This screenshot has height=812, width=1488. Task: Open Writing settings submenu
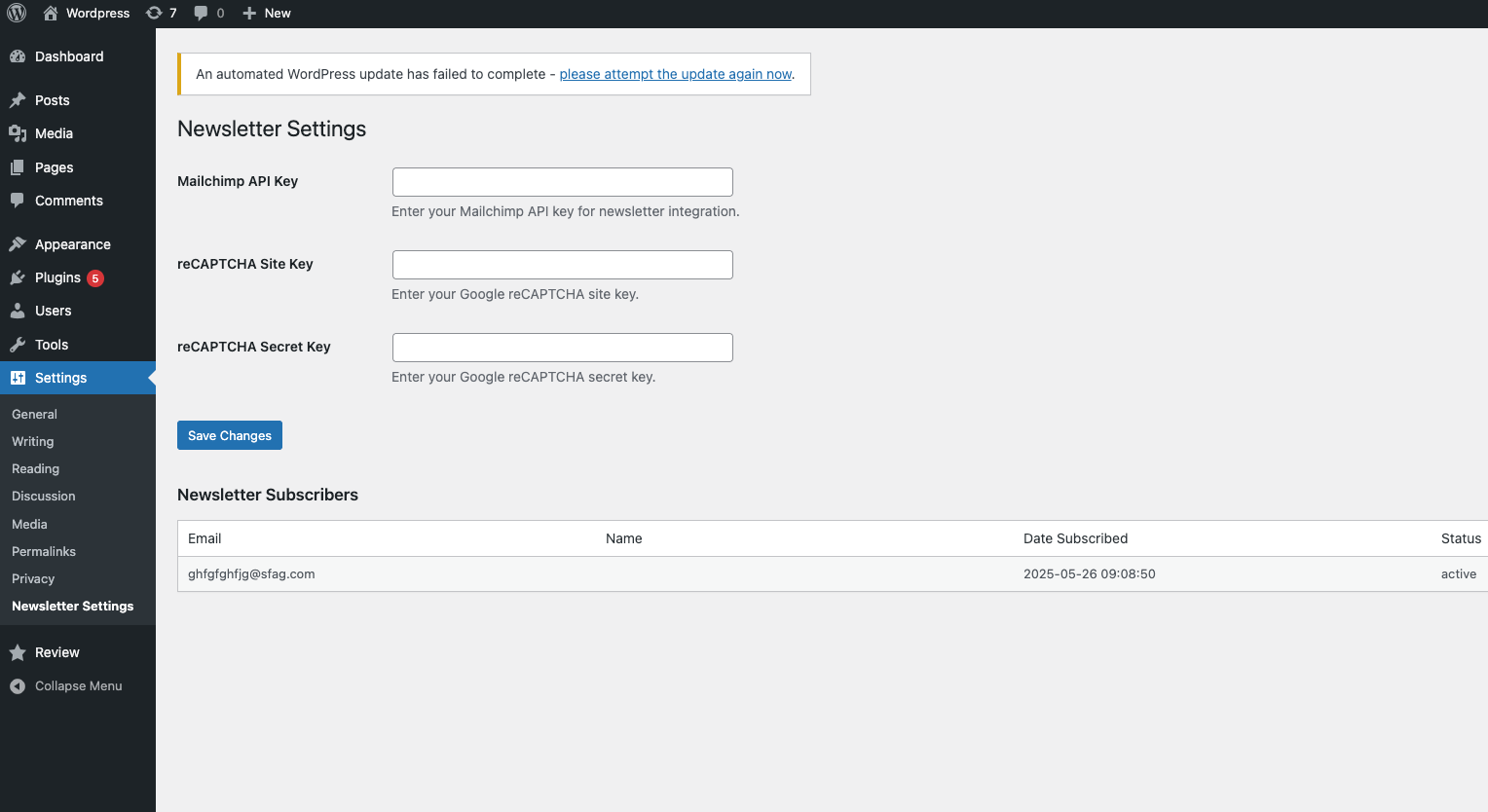pyautogui.click(x=33, y=441)
